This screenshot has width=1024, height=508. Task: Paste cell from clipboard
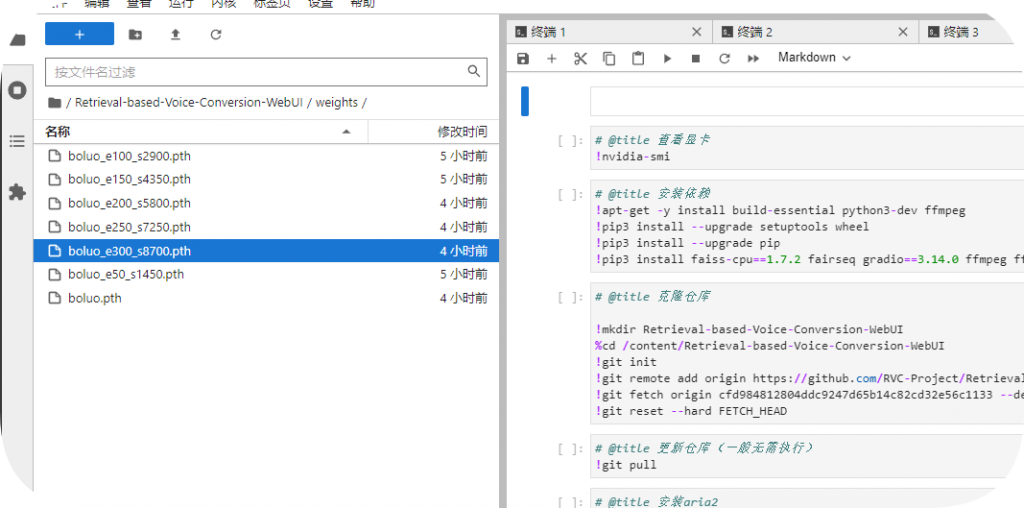pyautogui.click(x=638, y=58)
